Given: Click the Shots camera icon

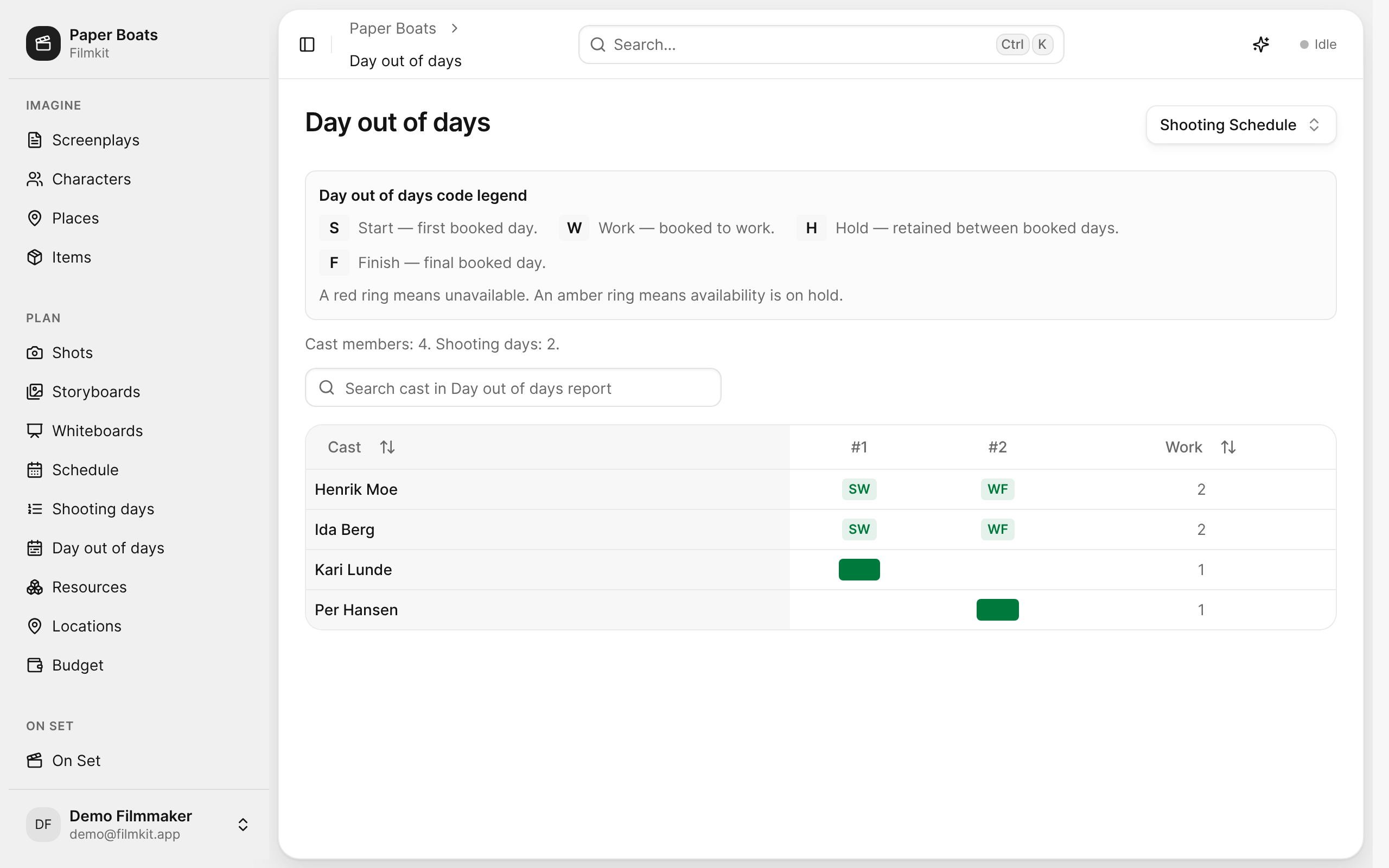Looking at the screenshot, I should coord(35,353).
